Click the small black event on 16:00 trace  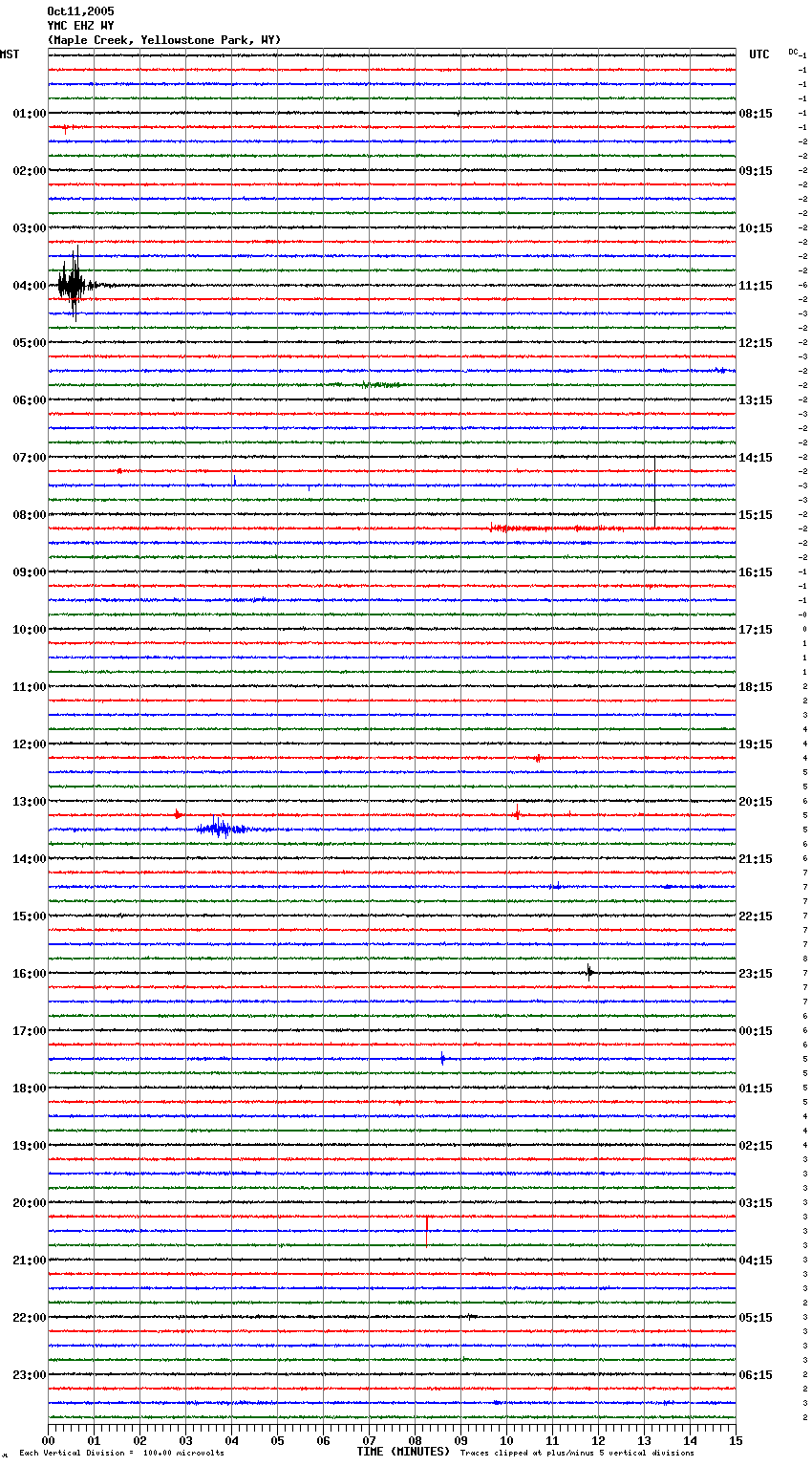coord(590,973)
